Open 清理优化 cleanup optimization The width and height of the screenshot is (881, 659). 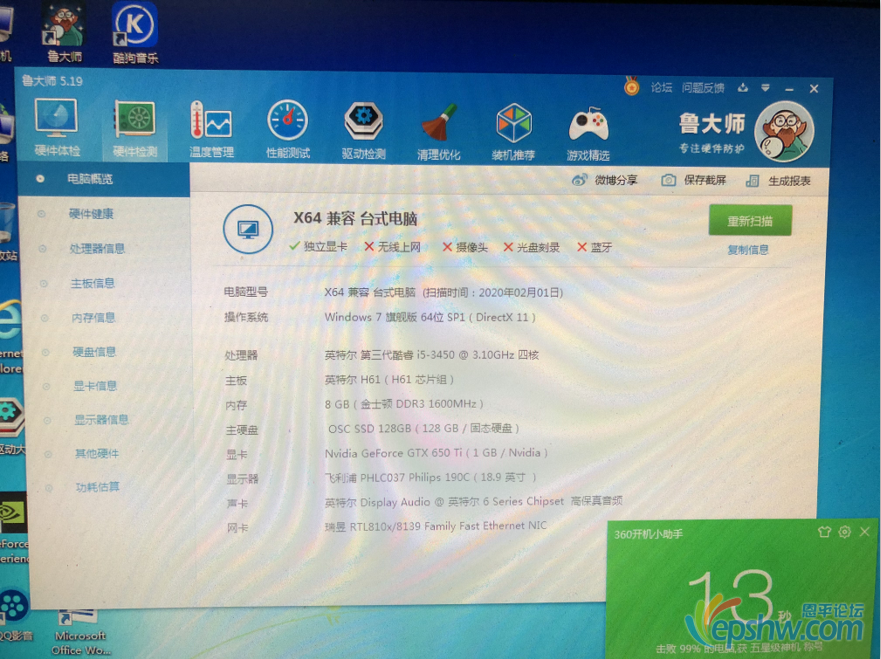[438, 131]
